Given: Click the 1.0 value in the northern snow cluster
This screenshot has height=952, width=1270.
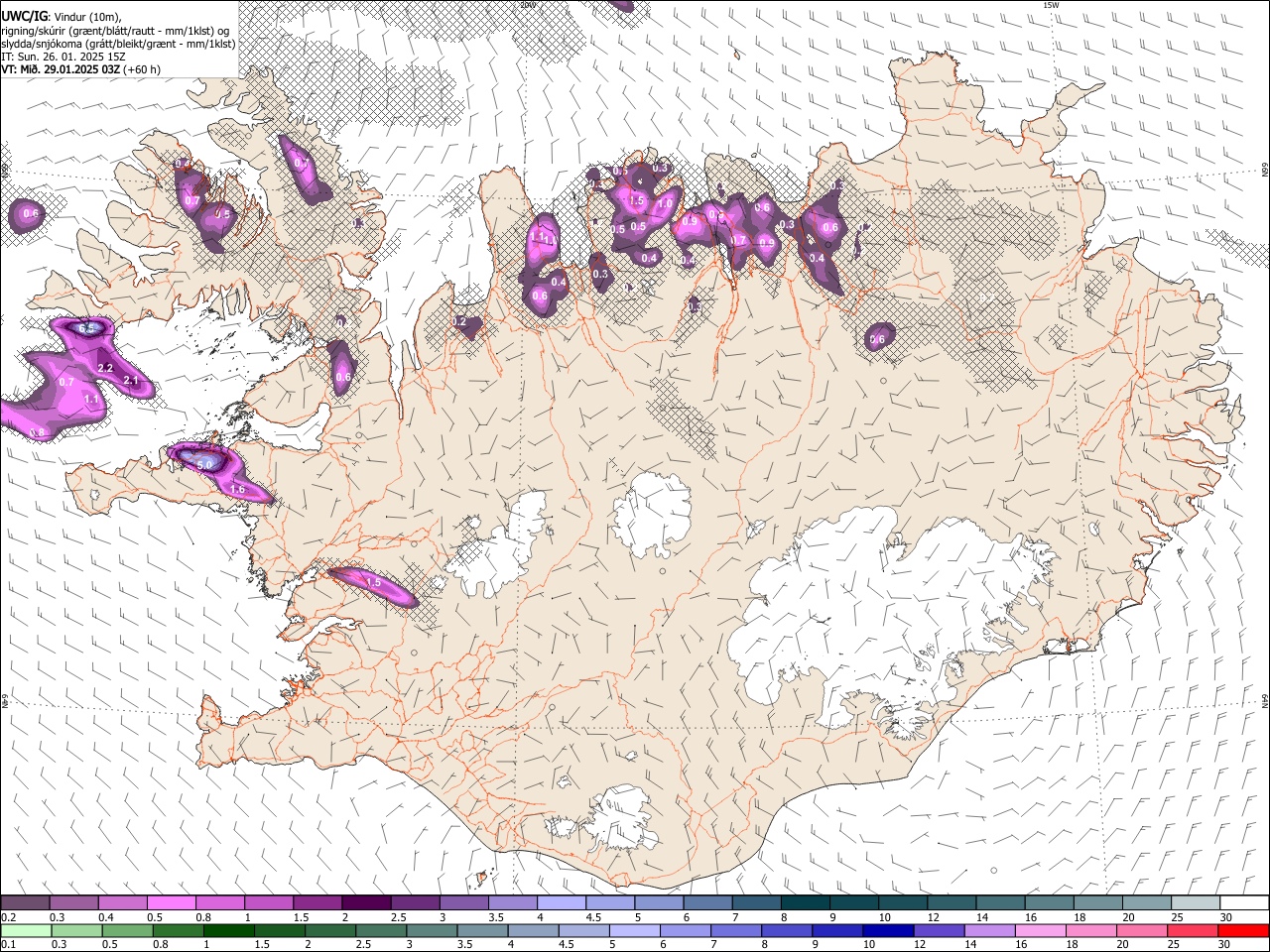Looking at the screenshot, I should [x=666, y=203].
